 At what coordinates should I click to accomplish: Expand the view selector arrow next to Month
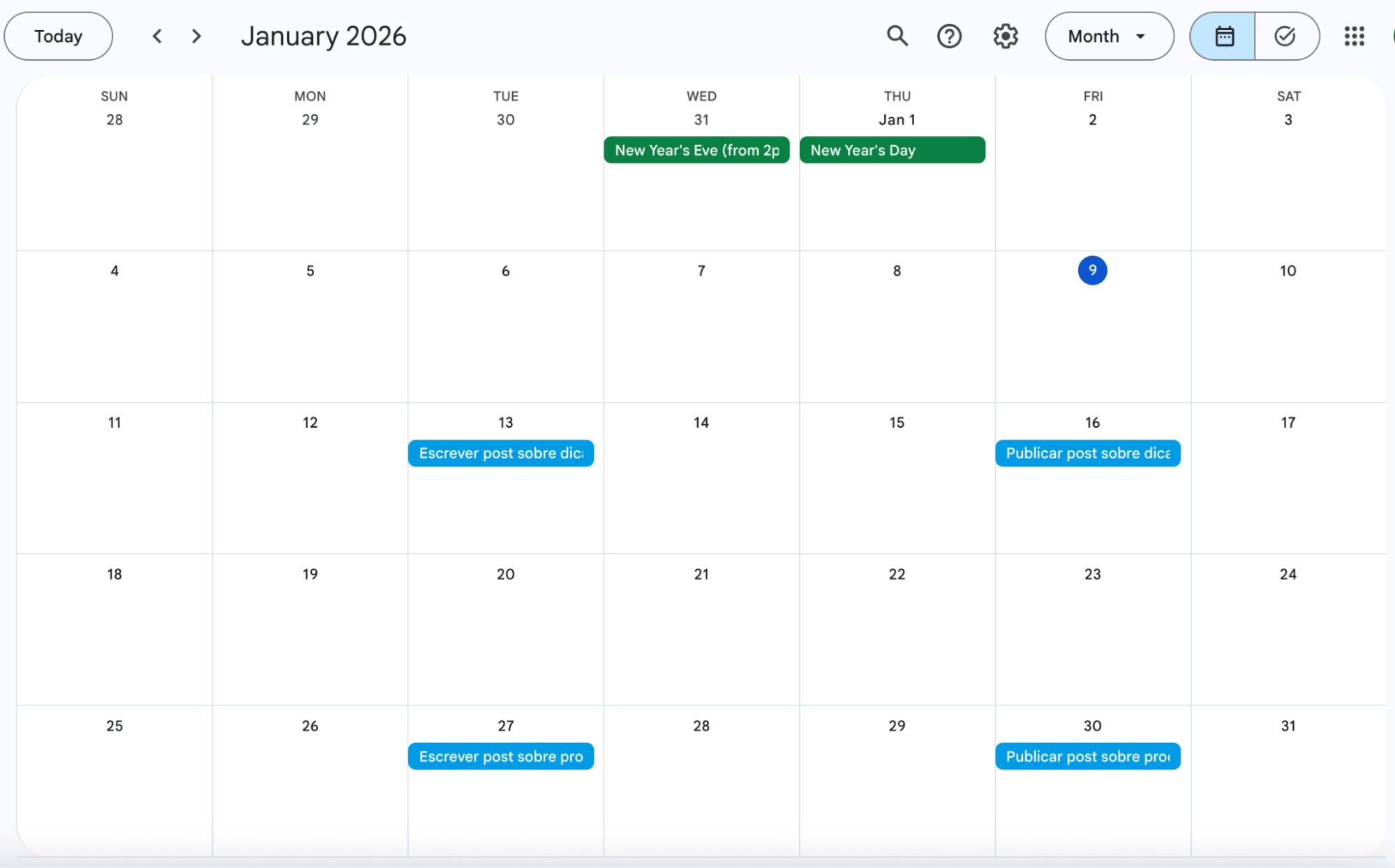click(1140, 36)
